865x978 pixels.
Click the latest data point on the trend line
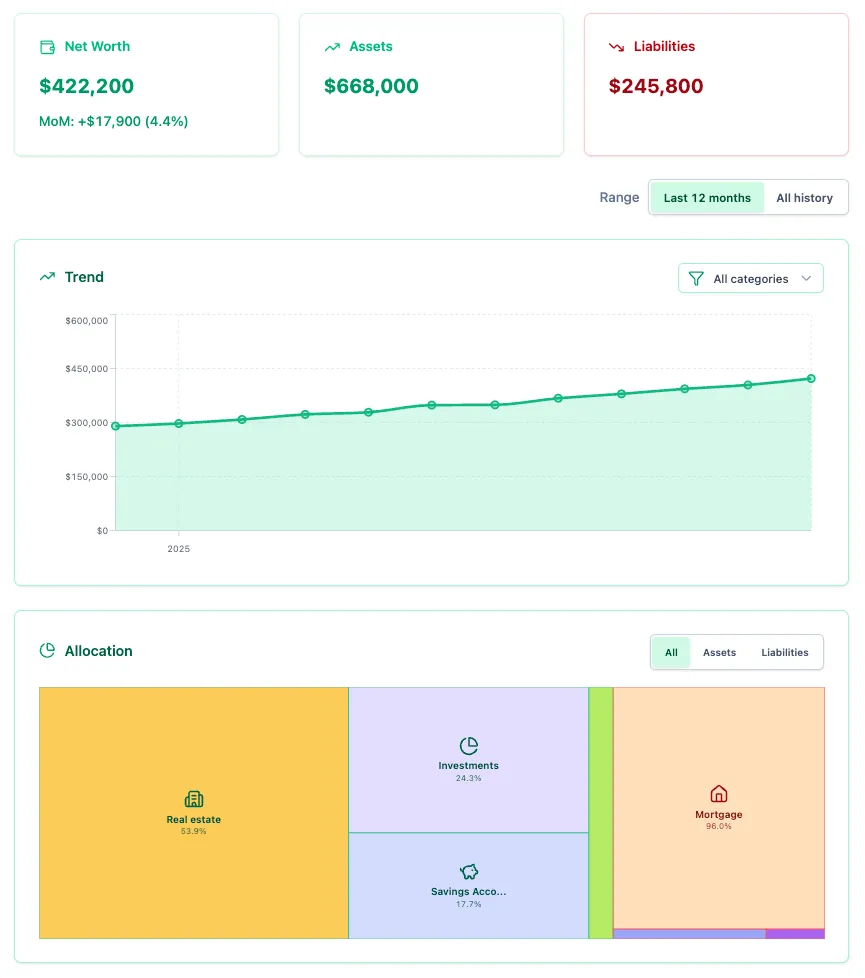click(x=810, y=379)
